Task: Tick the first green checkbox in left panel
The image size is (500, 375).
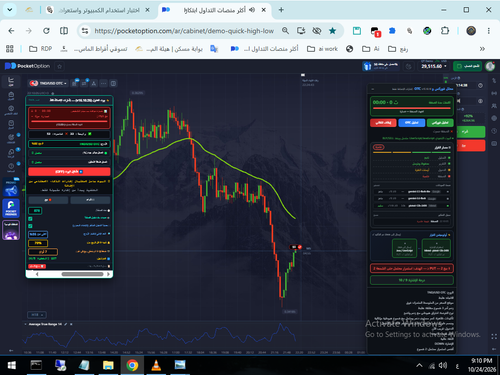Action: 30,219
